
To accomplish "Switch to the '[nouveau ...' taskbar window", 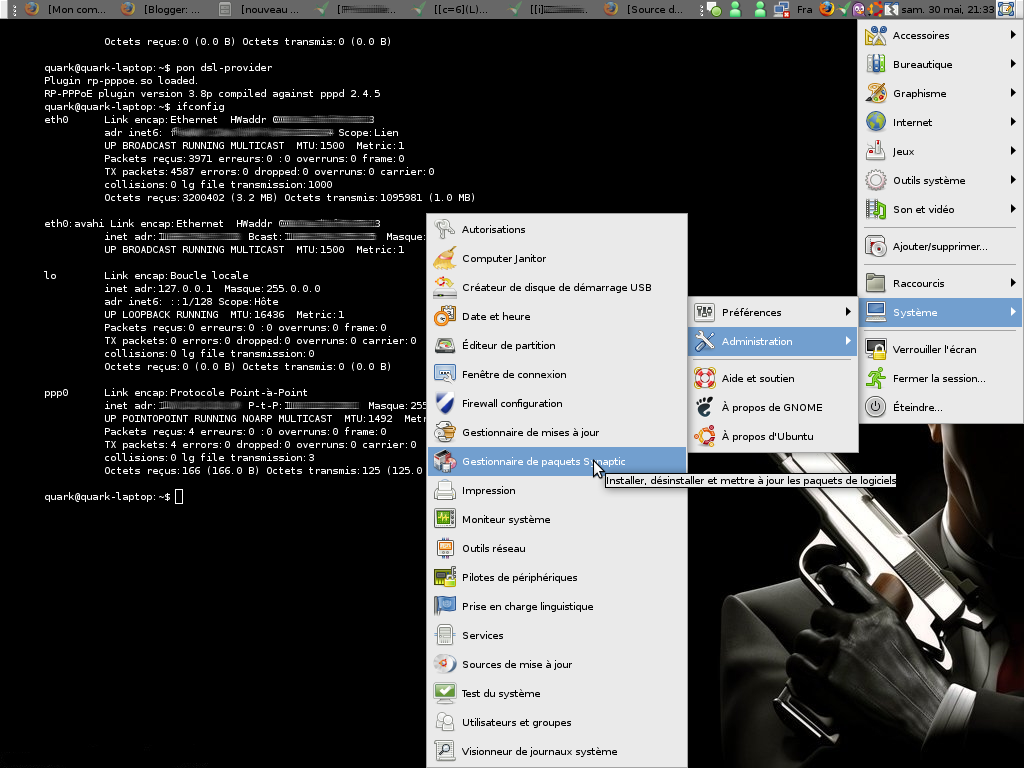I will tap(260, 9).
